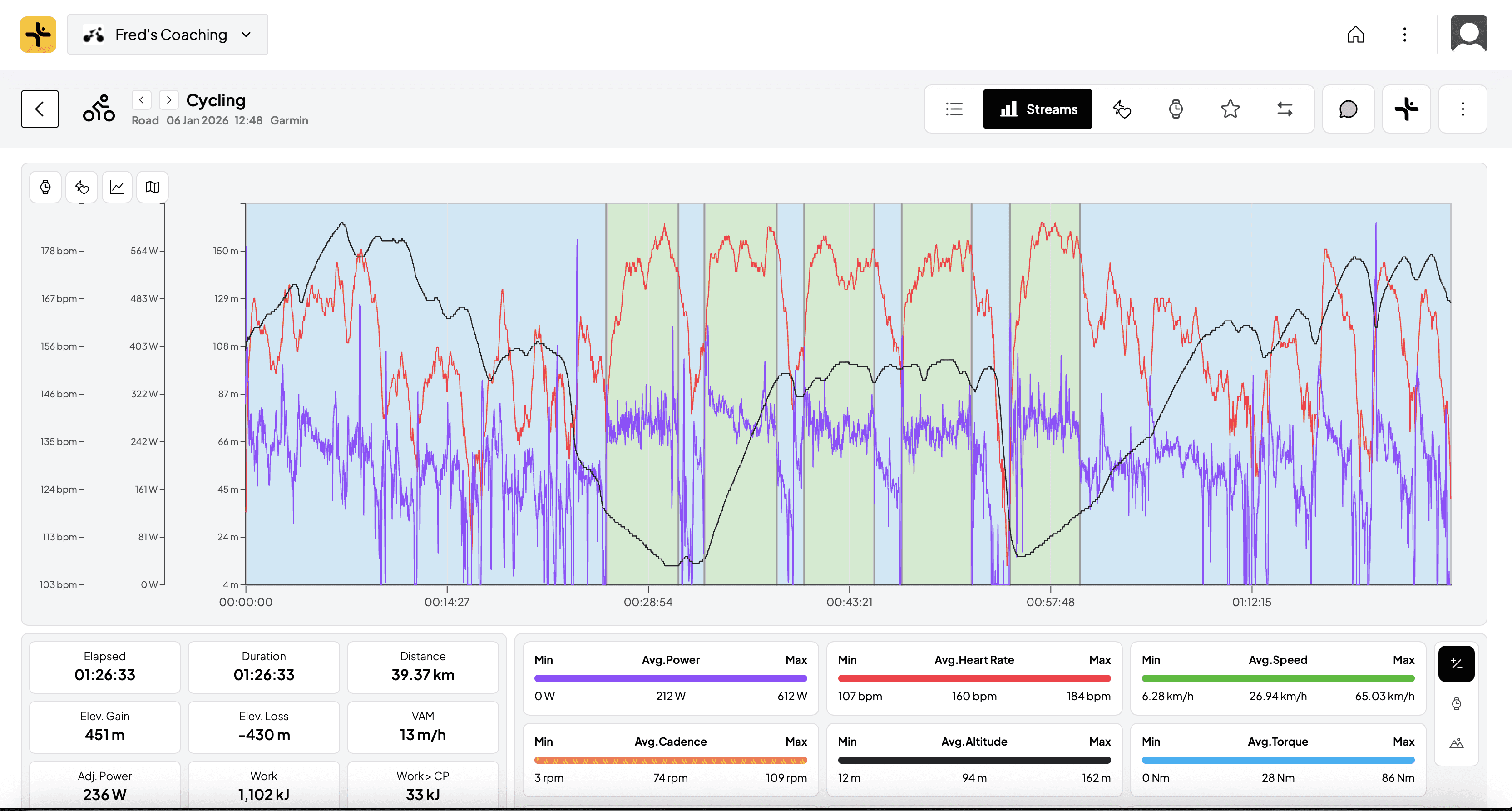Click the back arrow button beside the cycling icon
This screenshot has height=811, width=1512.
[x=40, y=109]
